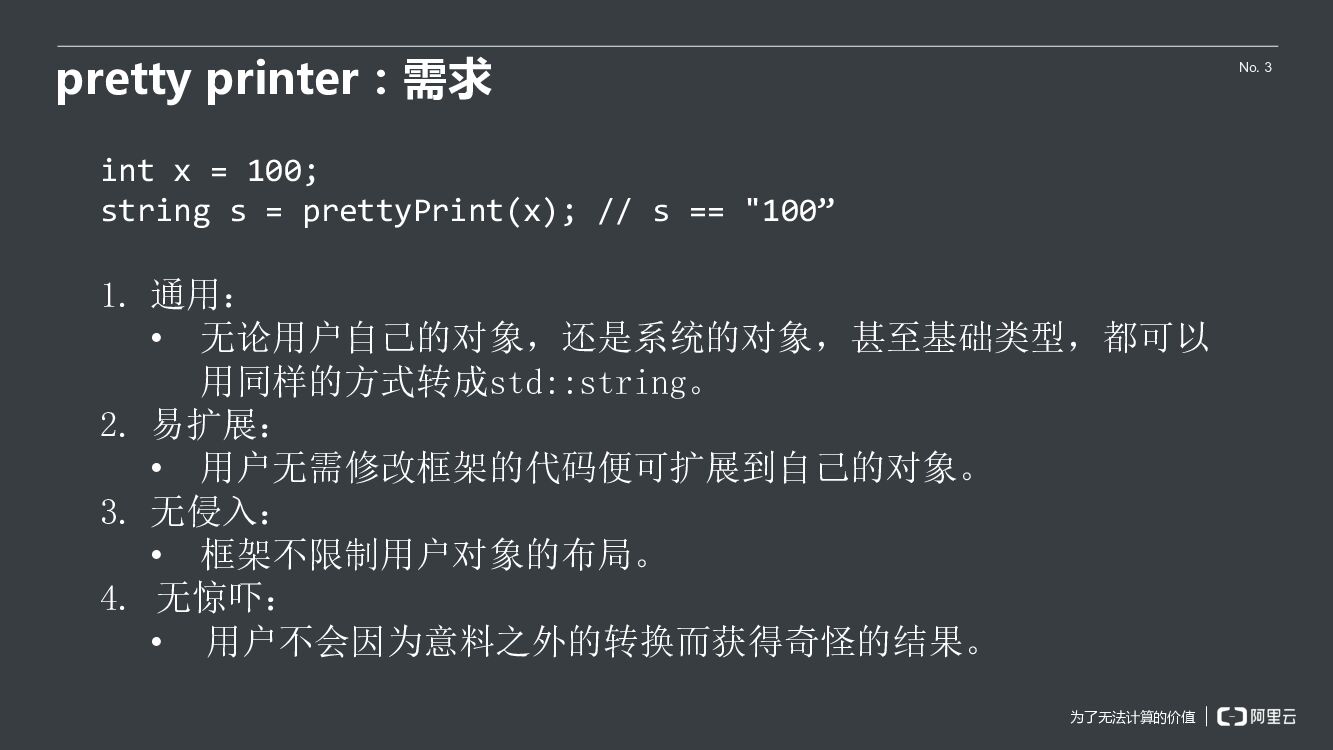
Task: Click the bullet line "用户无需修改框架的代码…"
Action: [x=588, y=468]
